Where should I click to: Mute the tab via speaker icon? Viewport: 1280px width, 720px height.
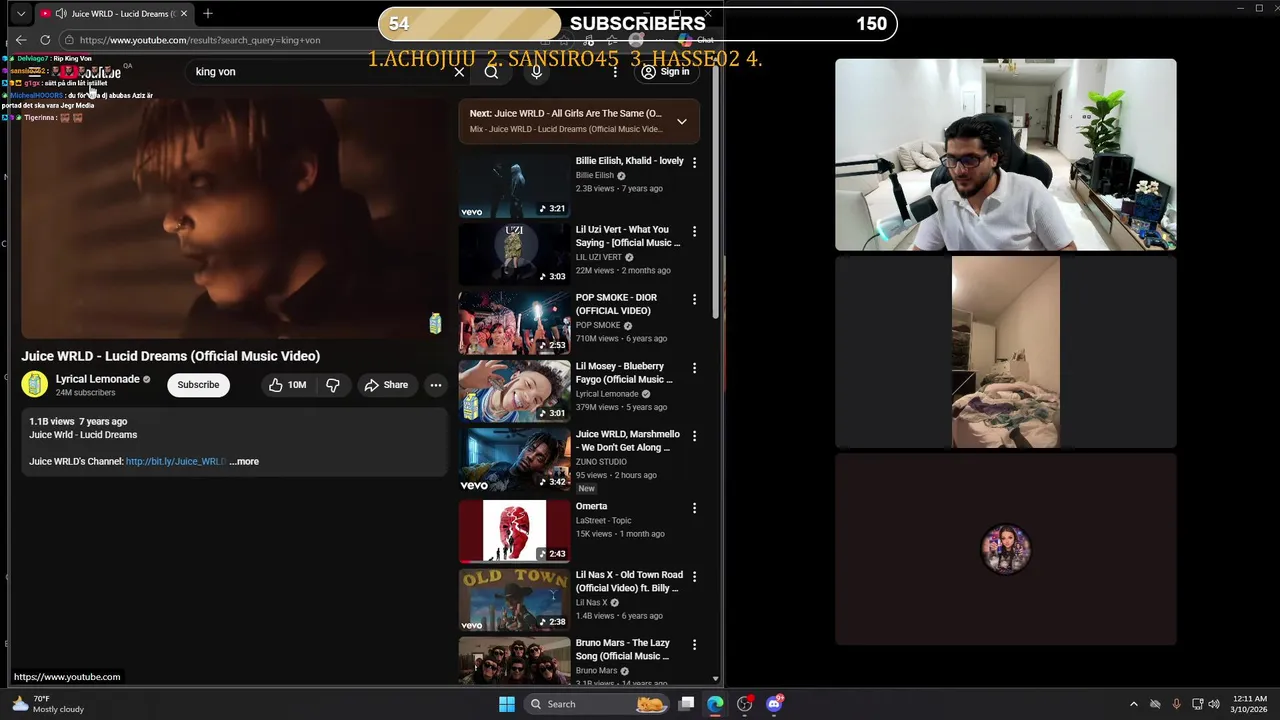pos(61,13)
